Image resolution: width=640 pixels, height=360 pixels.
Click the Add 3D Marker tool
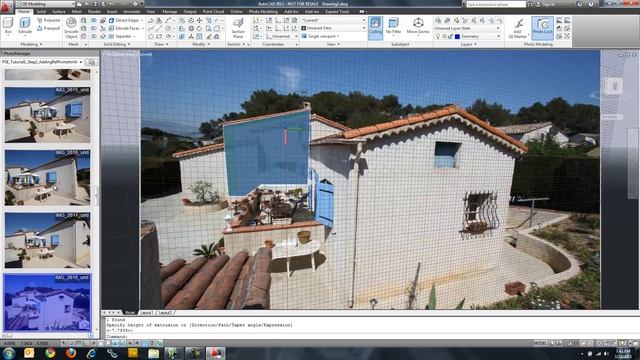pos(518,28)
